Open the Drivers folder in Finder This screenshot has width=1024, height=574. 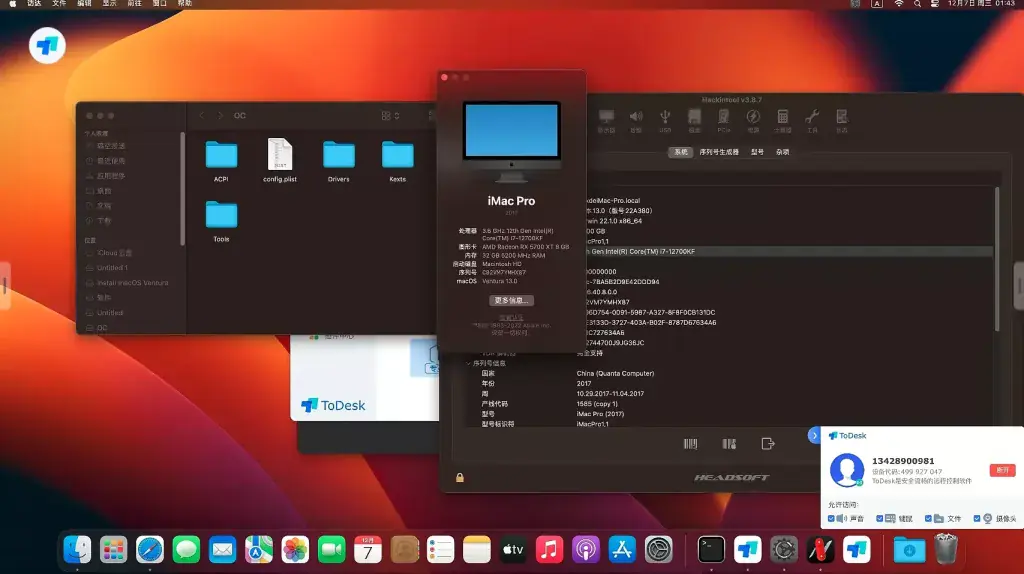click(338, 161)
